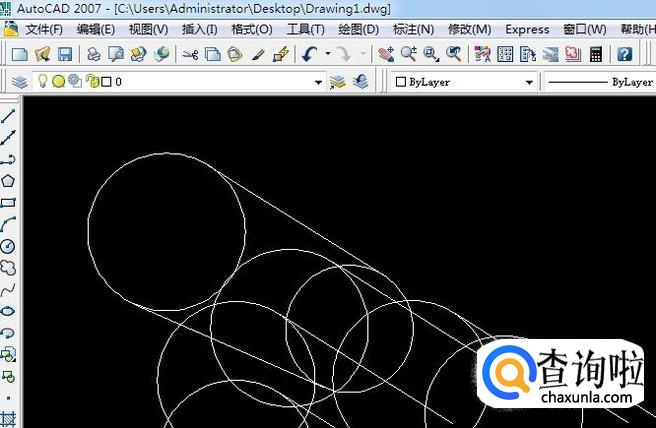This screenshot has height=428, width=656.
Task: Open the Help question mark icon
Action: (625, 54)
